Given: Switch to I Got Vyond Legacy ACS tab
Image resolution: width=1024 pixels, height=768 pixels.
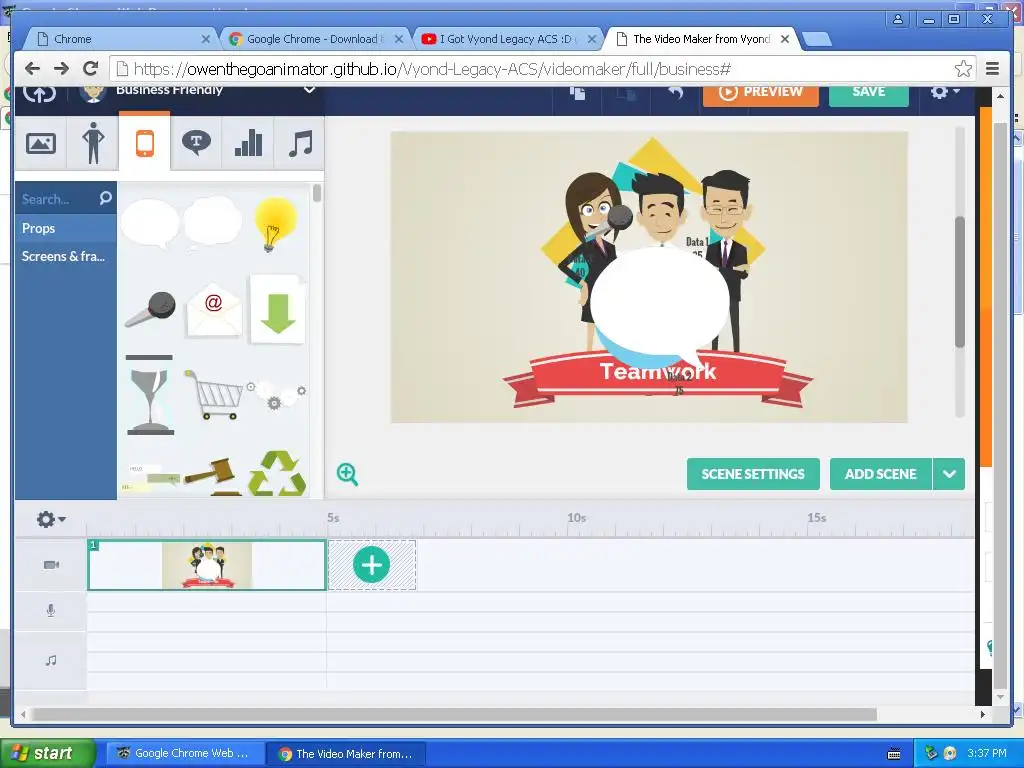Looking at the screenshot, I should [x=508, y=39].
